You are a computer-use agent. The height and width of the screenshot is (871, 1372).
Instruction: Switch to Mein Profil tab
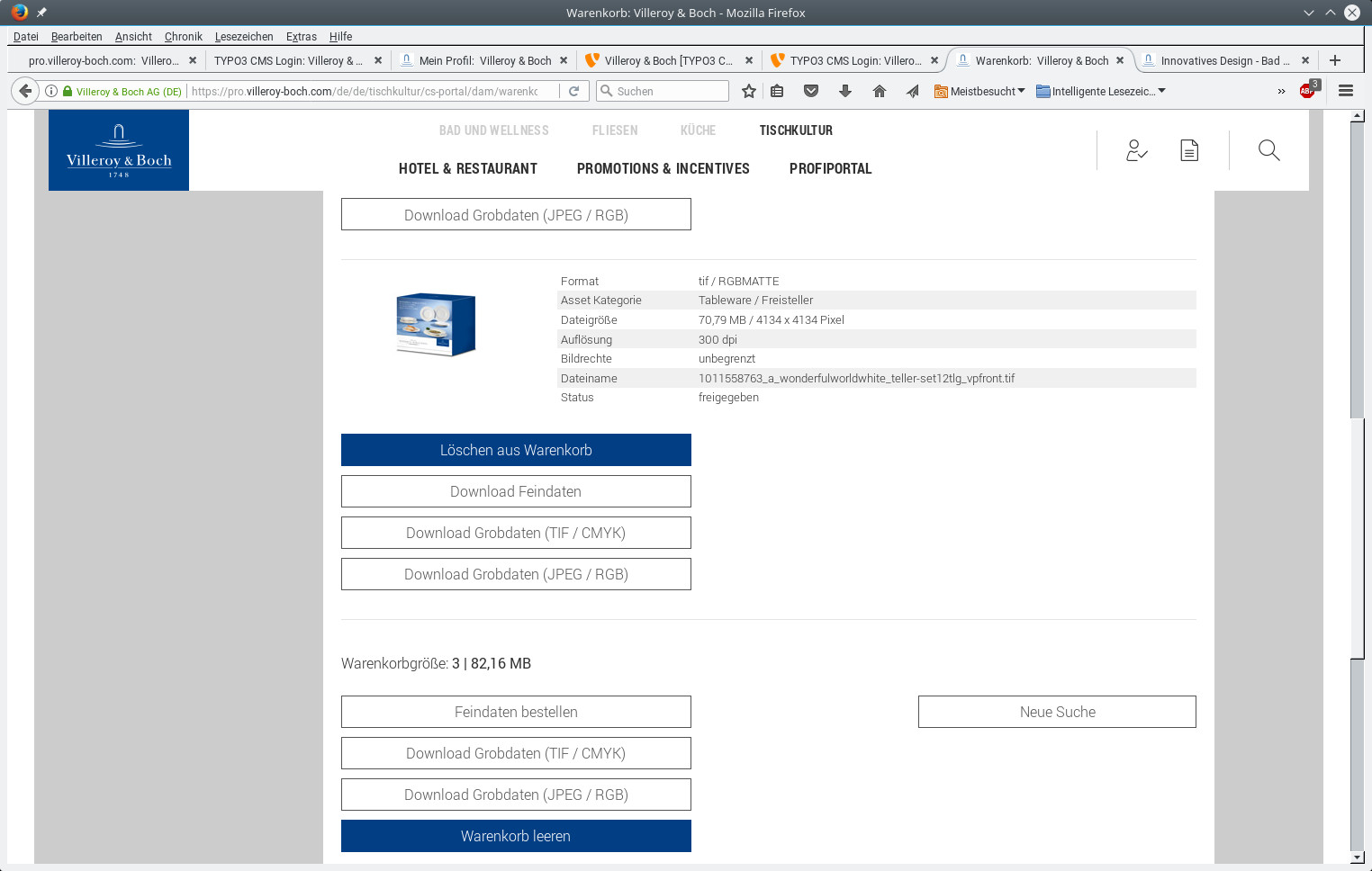tap(483, 60)
